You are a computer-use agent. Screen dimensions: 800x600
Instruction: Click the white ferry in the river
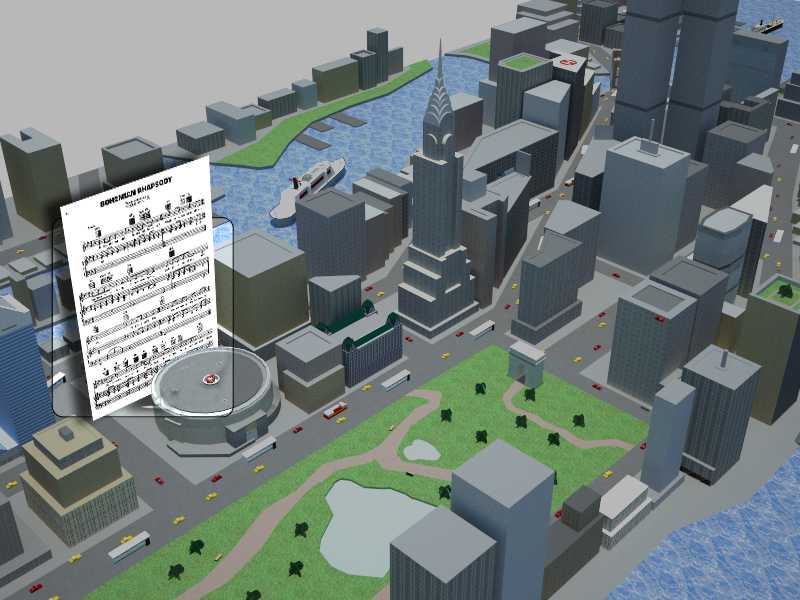click(x=308, y=184)
